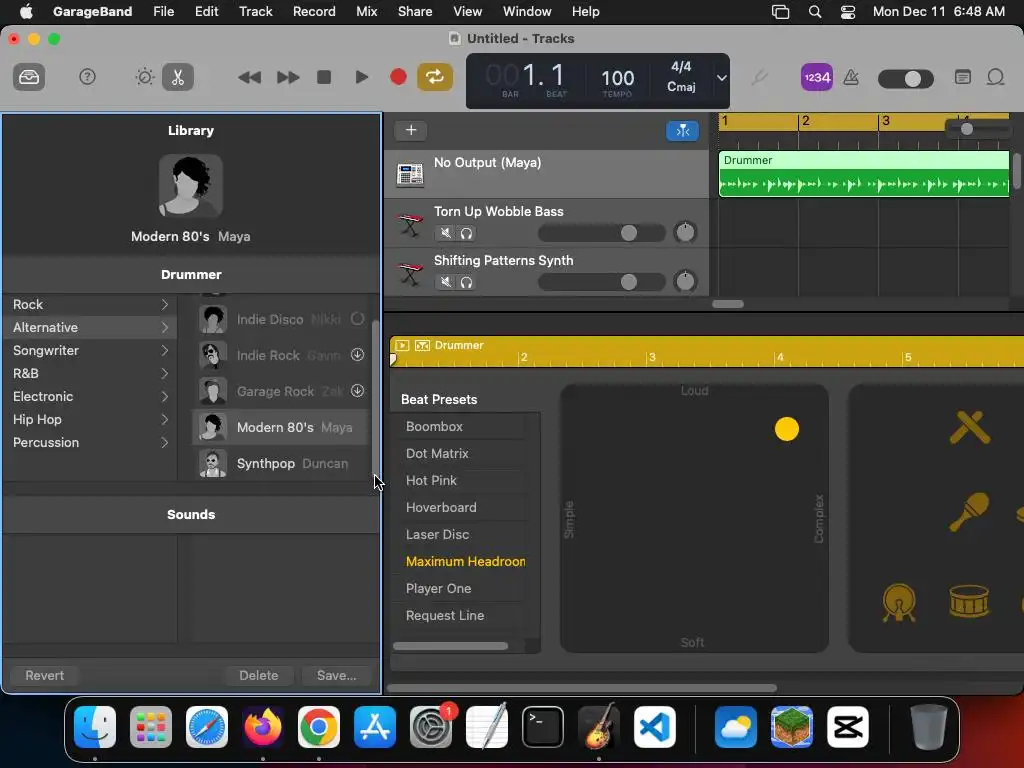Image resolution: width=1024 pixels, height=768 pixels.
Task: Toggle the Editors scissors button
Action: tap(178, 77)
